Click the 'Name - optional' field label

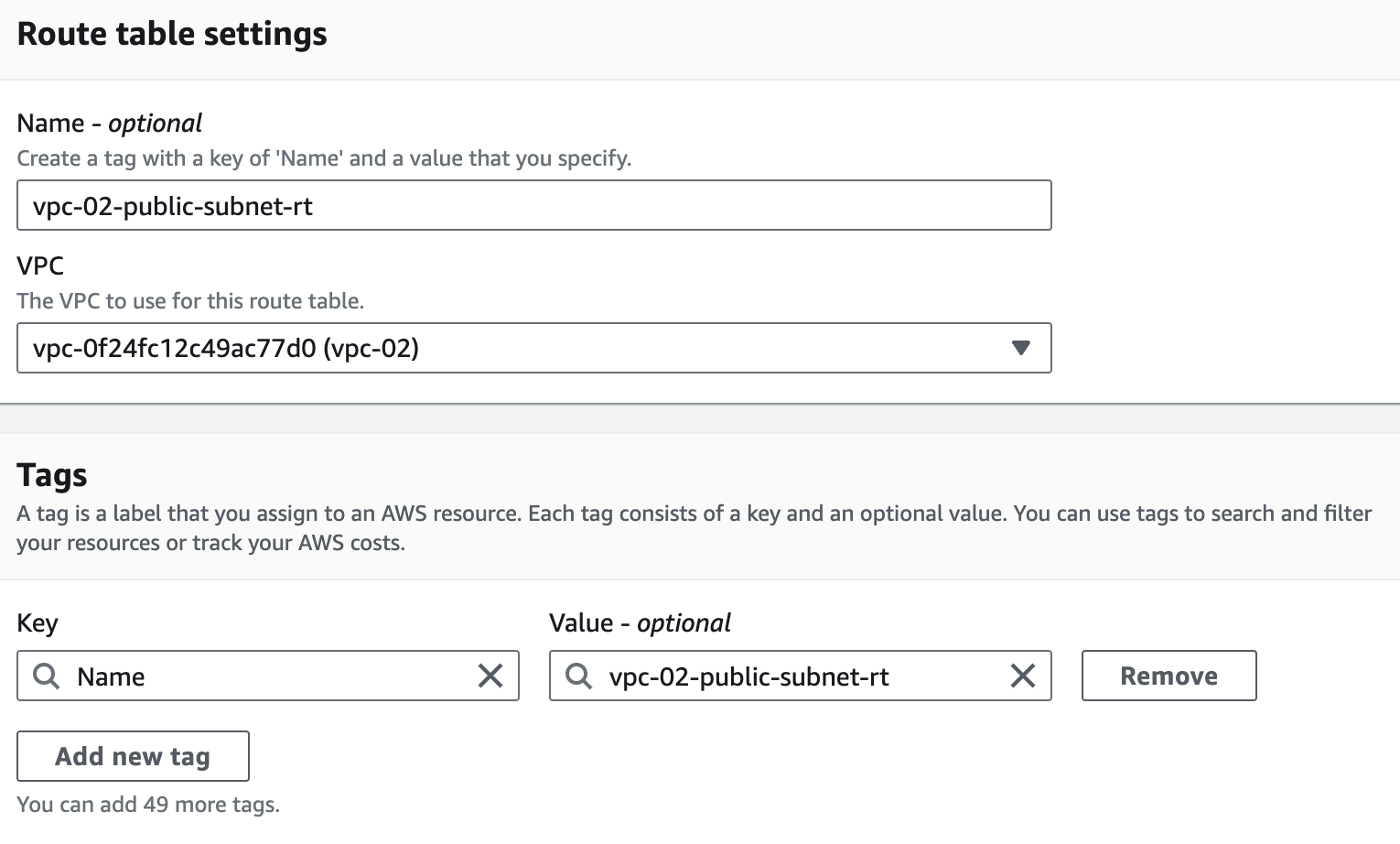pyautogui.click(x=109, y=123)
